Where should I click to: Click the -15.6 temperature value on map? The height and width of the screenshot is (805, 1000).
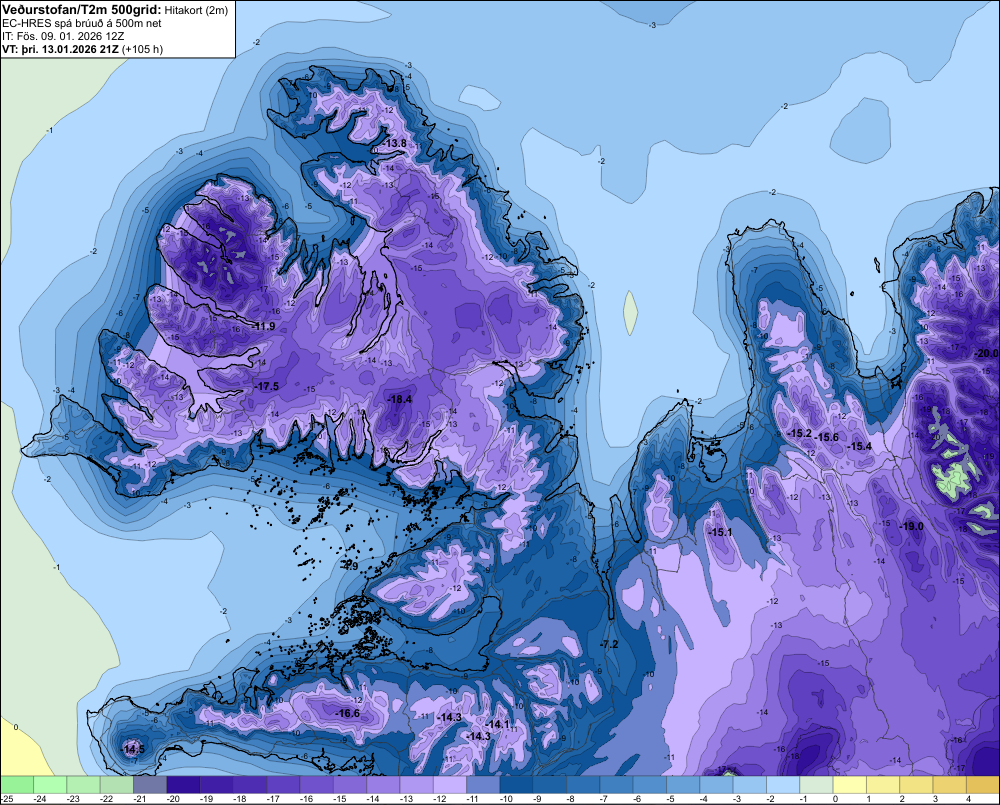(827, 438)
